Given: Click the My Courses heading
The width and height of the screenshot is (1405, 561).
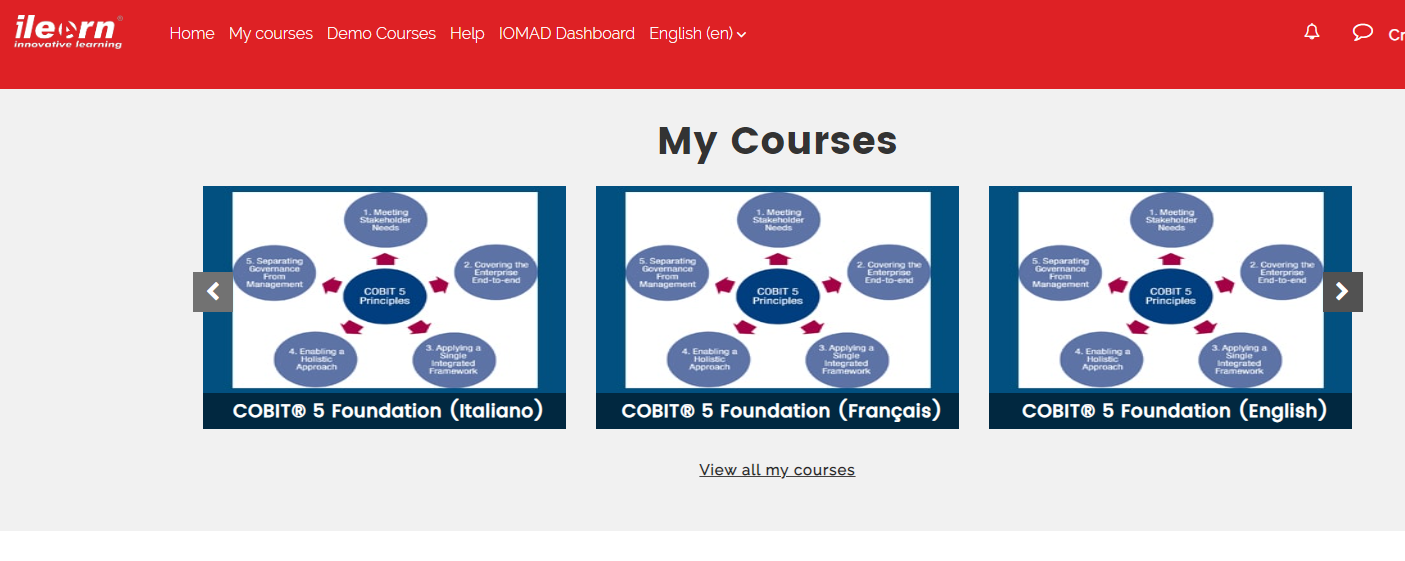Looking at the screenshot, I should click(x=777, y=140).
